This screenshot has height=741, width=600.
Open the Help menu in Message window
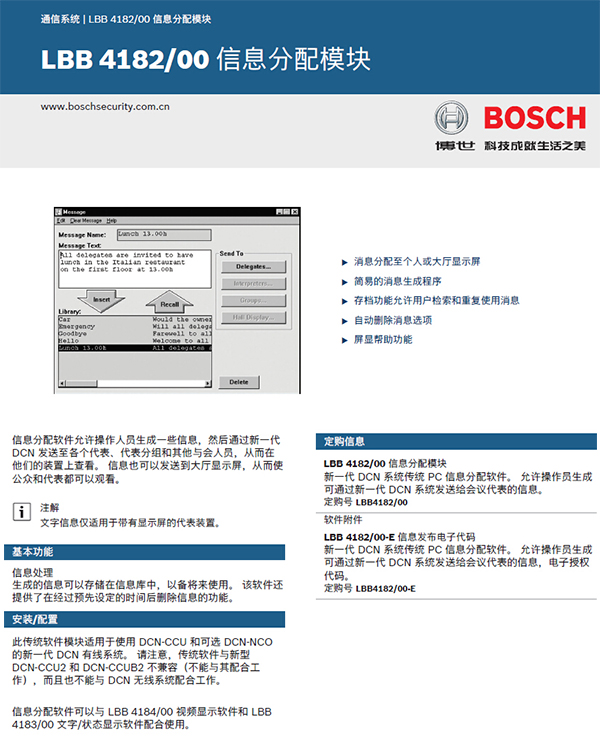coord(111,221)
